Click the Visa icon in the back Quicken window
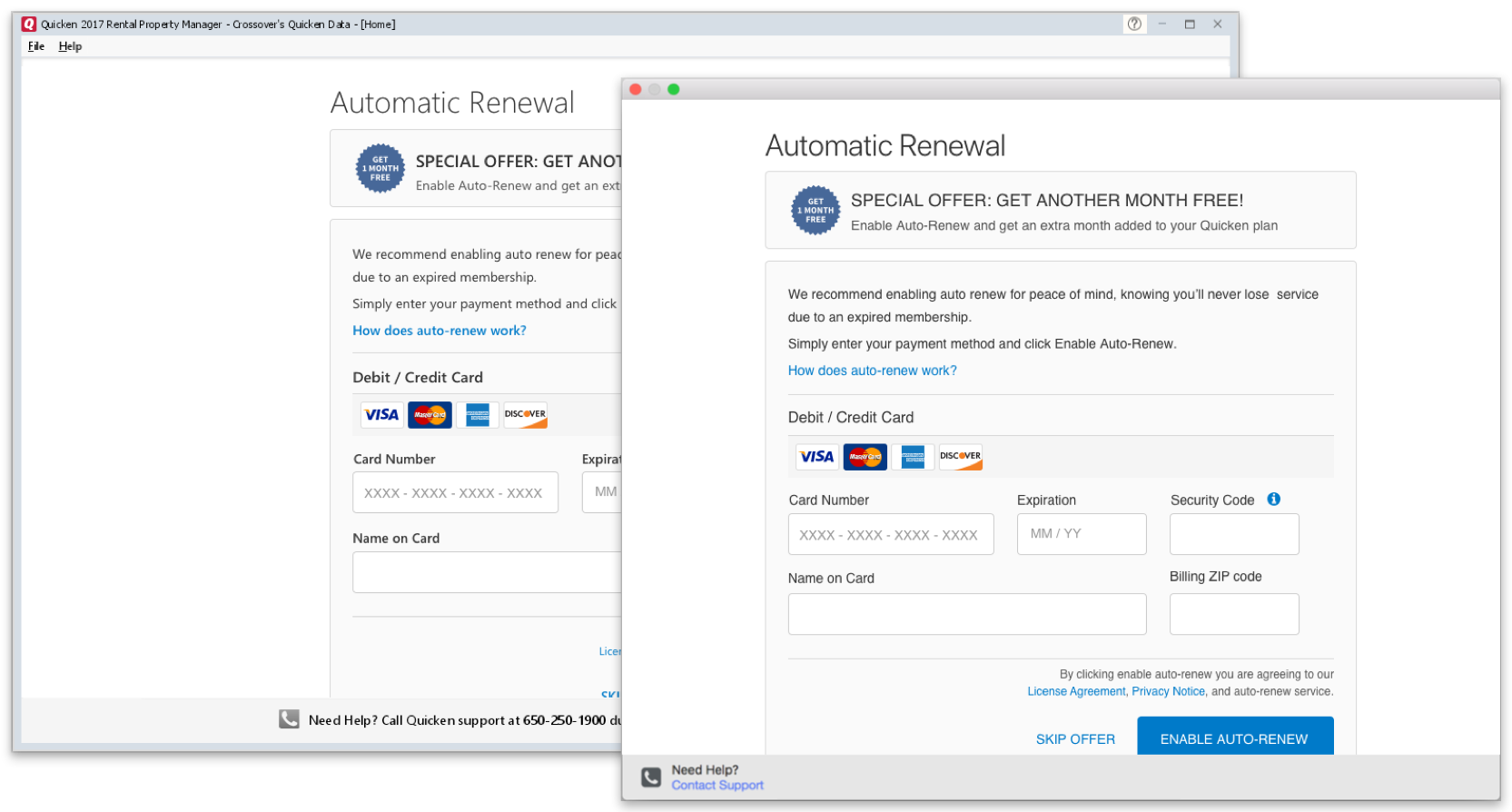This screenshot has height=812, width=1512. point(381,415)
